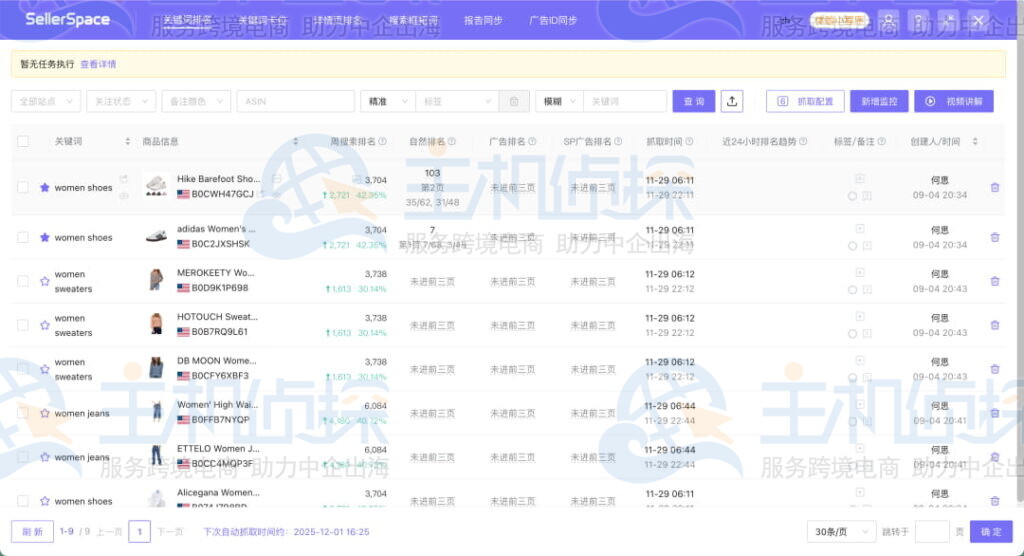Delete the Women' High Wai... monitoring row
Image resolution: width=1024 pixels, height=556 pixels.
point(995,414)
